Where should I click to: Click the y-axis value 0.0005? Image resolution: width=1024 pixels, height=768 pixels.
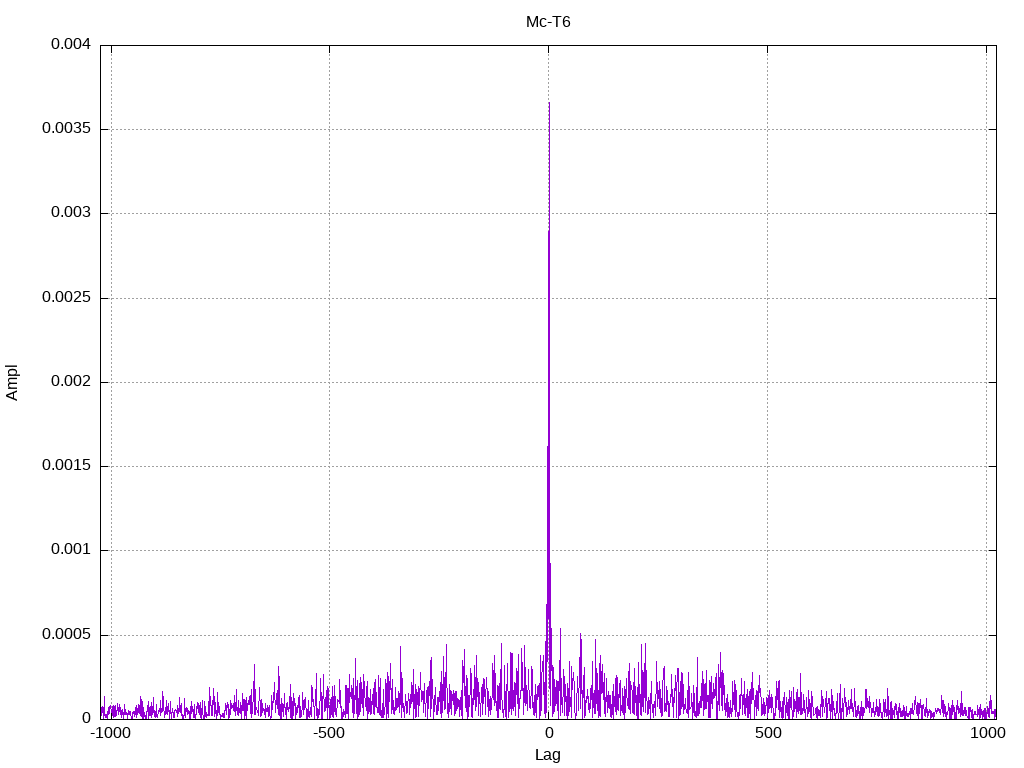(x=67, y=634)
